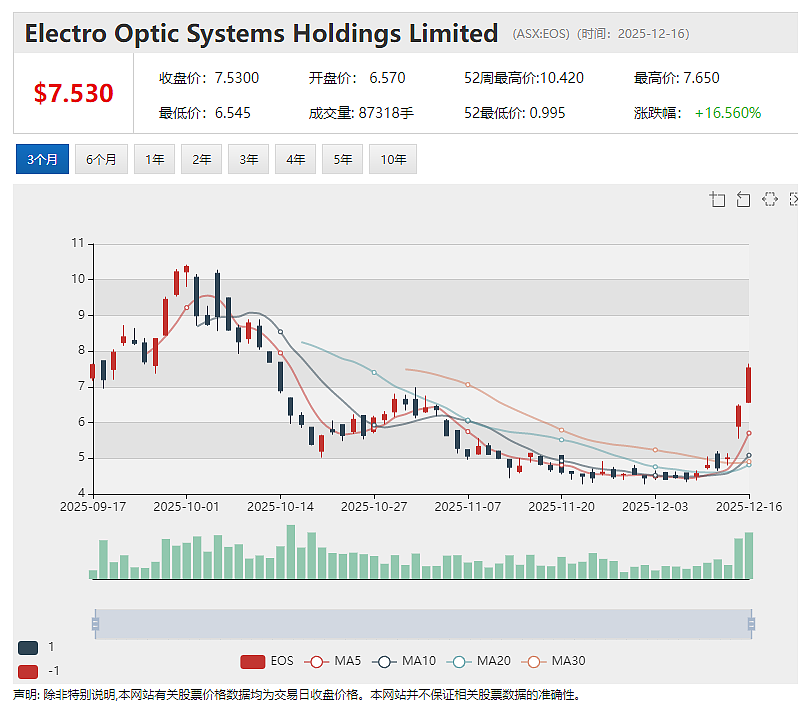Screen dimensions: 810x714
Task: Toggle the MA30 legend entry
Action: click(x=554, y=661)
